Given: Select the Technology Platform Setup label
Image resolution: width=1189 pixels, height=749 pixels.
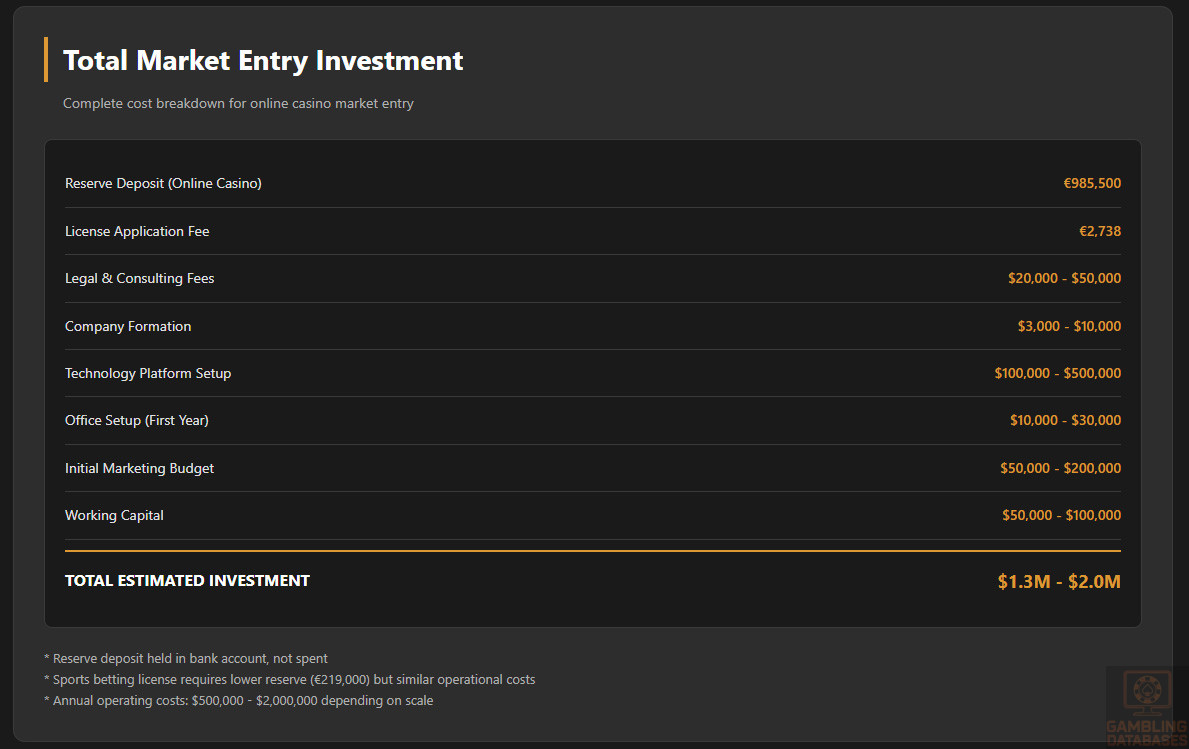Looking at the screenshot, I should (148, 373).
